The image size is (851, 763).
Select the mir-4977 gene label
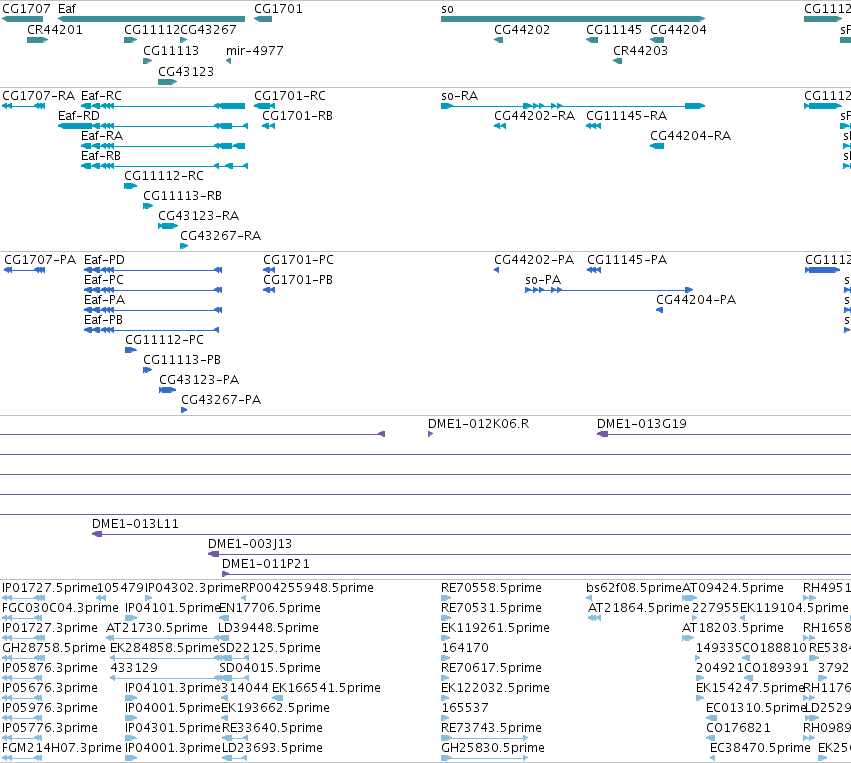[x=255, y=50]
